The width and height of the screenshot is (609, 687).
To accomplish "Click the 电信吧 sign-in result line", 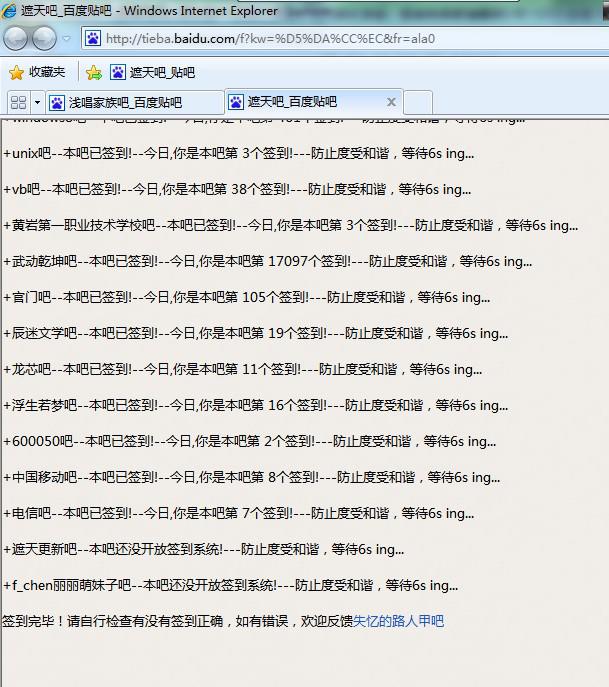I will (238, 513).
